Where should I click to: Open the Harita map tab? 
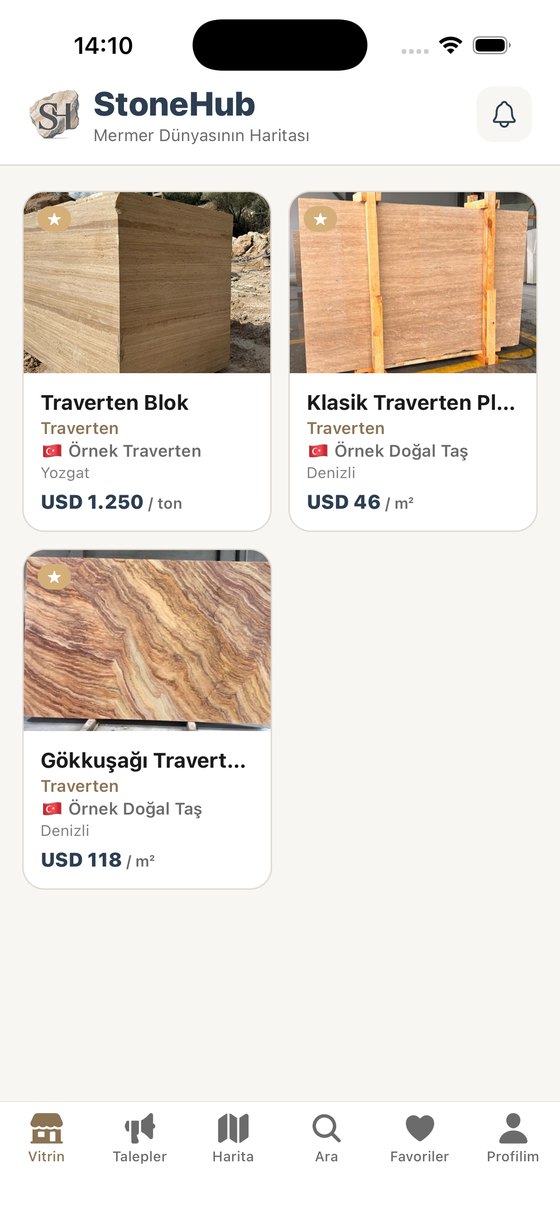[x=233, y=1138]
